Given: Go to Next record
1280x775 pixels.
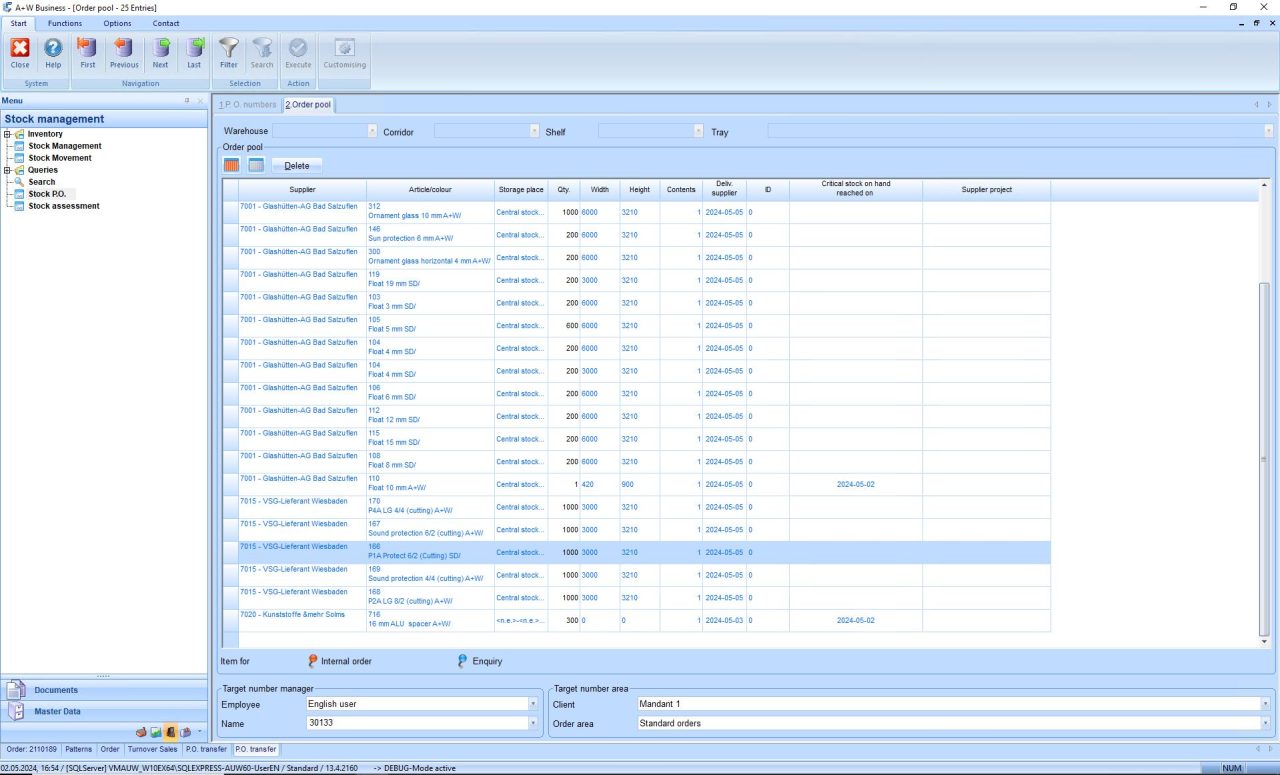Looking at the screenshot, I should (160, 53).
